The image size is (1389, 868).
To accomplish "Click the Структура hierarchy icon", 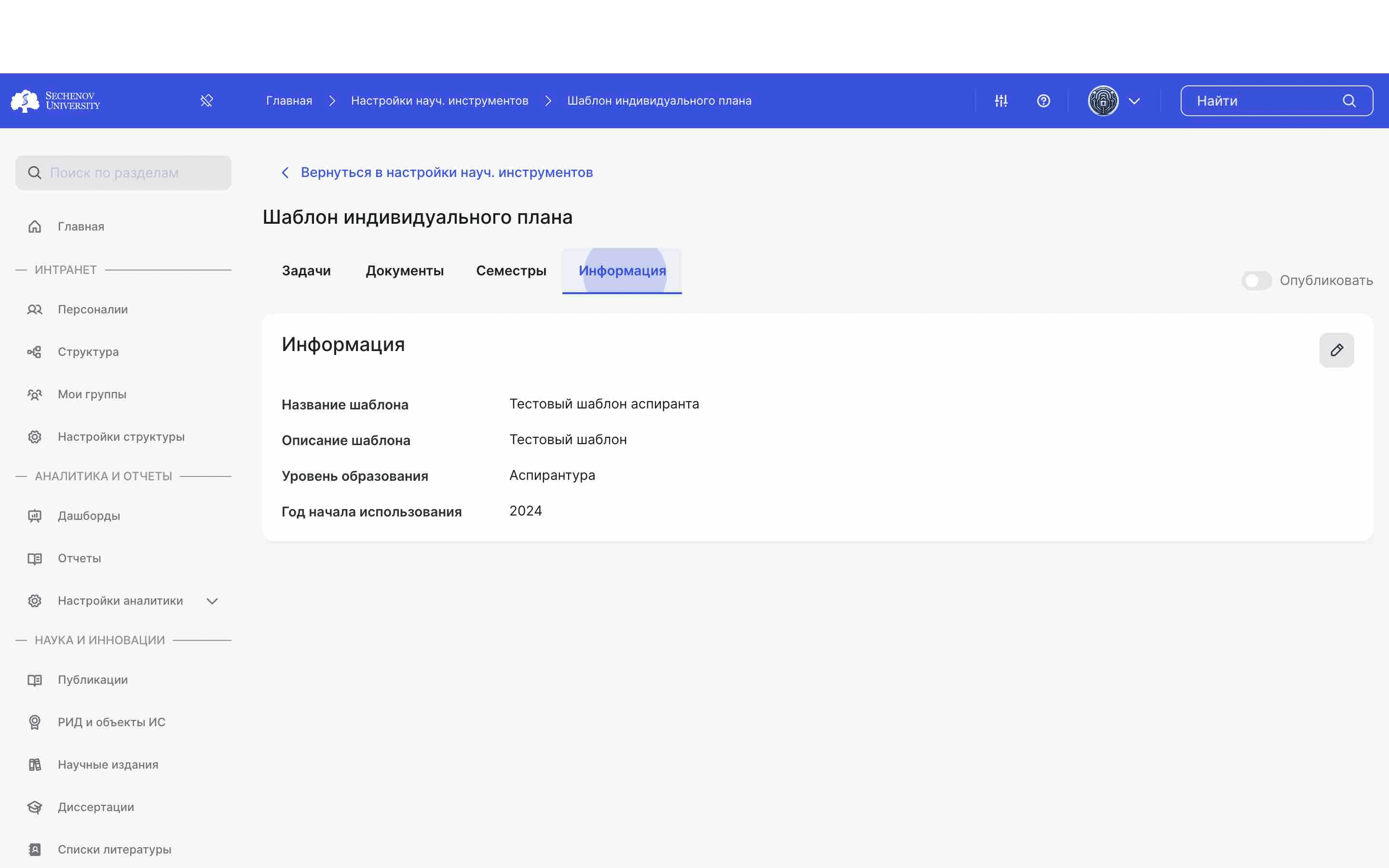I will [34, 352].
